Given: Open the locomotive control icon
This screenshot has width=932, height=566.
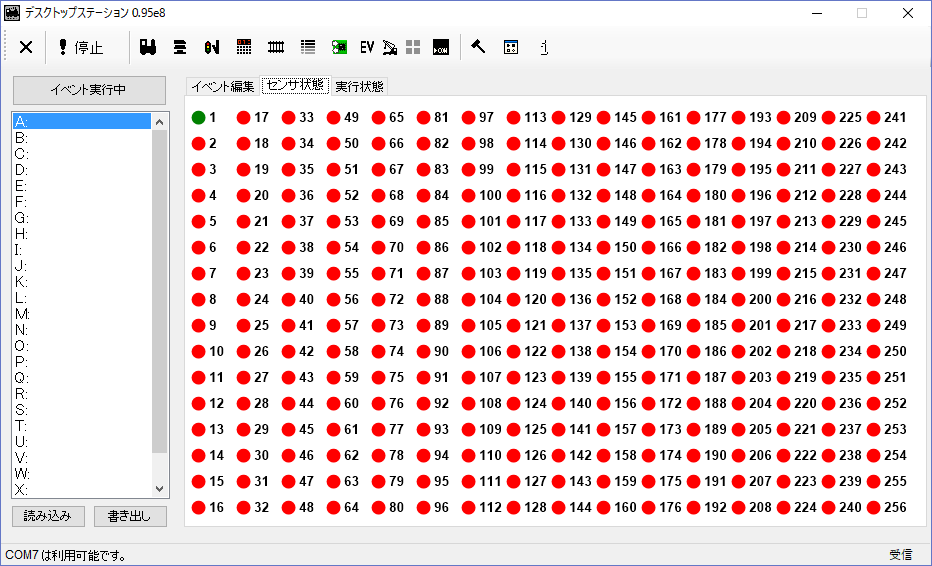Looking at the screenshot, I should 148,47.
